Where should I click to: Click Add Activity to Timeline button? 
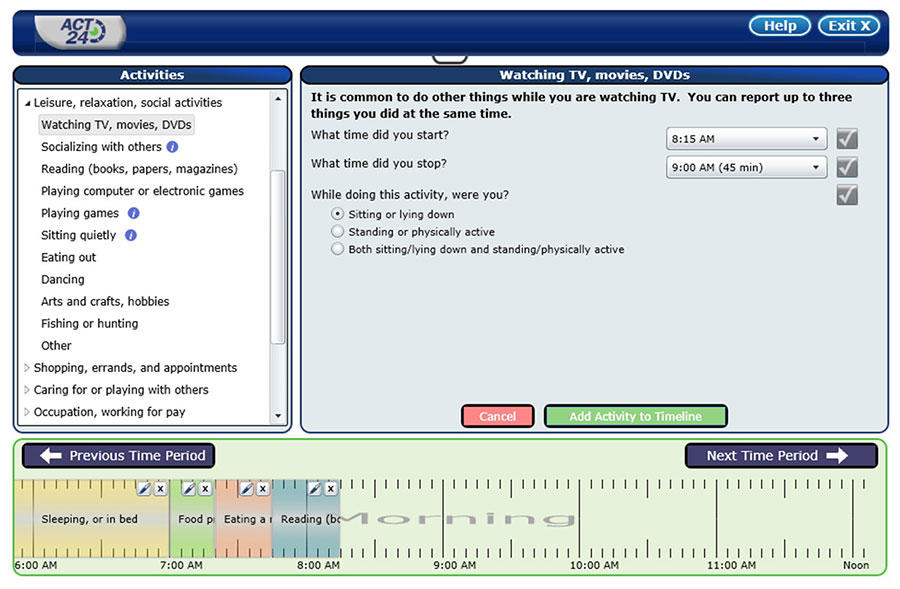tap(635, 416)
